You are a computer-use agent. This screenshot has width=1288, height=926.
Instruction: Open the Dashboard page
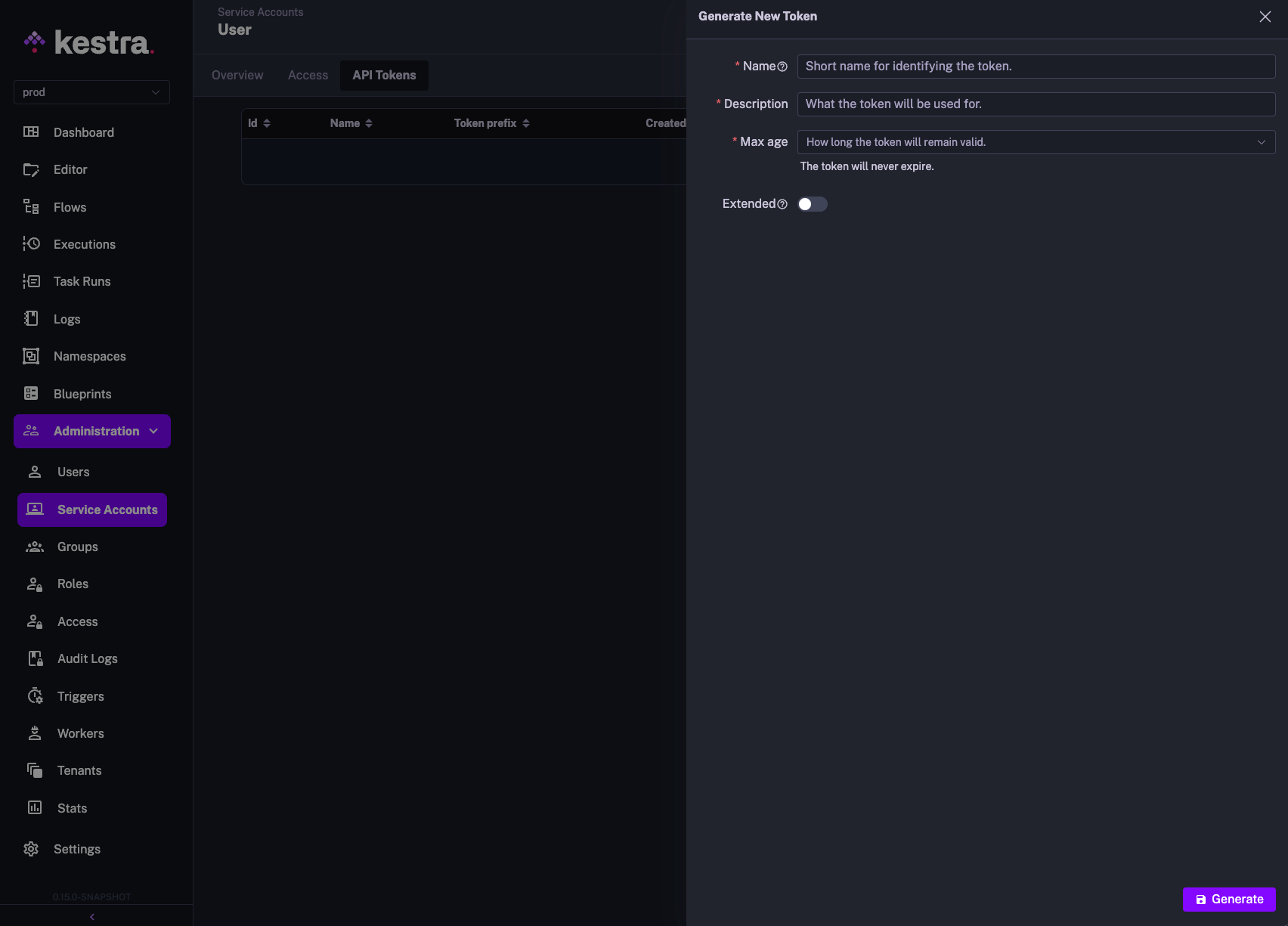coord(83,132)
